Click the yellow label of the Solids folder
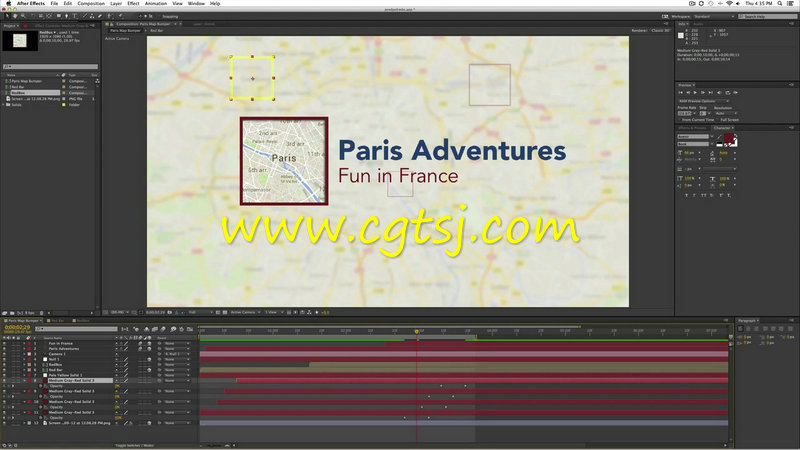This screenshot has width=800, height=450. click(64, 105)
